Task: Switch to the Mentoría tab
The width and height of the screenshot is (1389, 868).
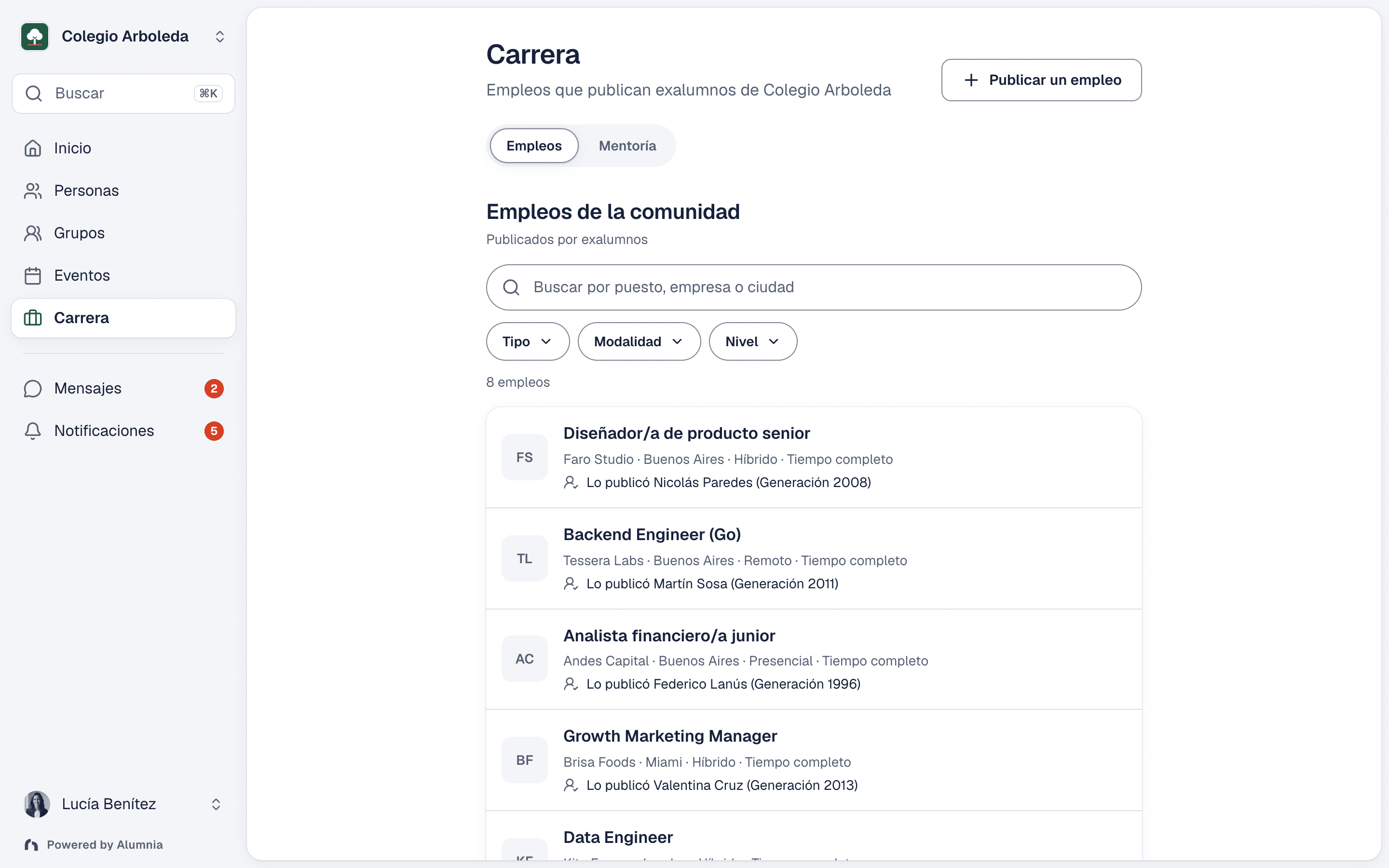Action: point(627,146)
